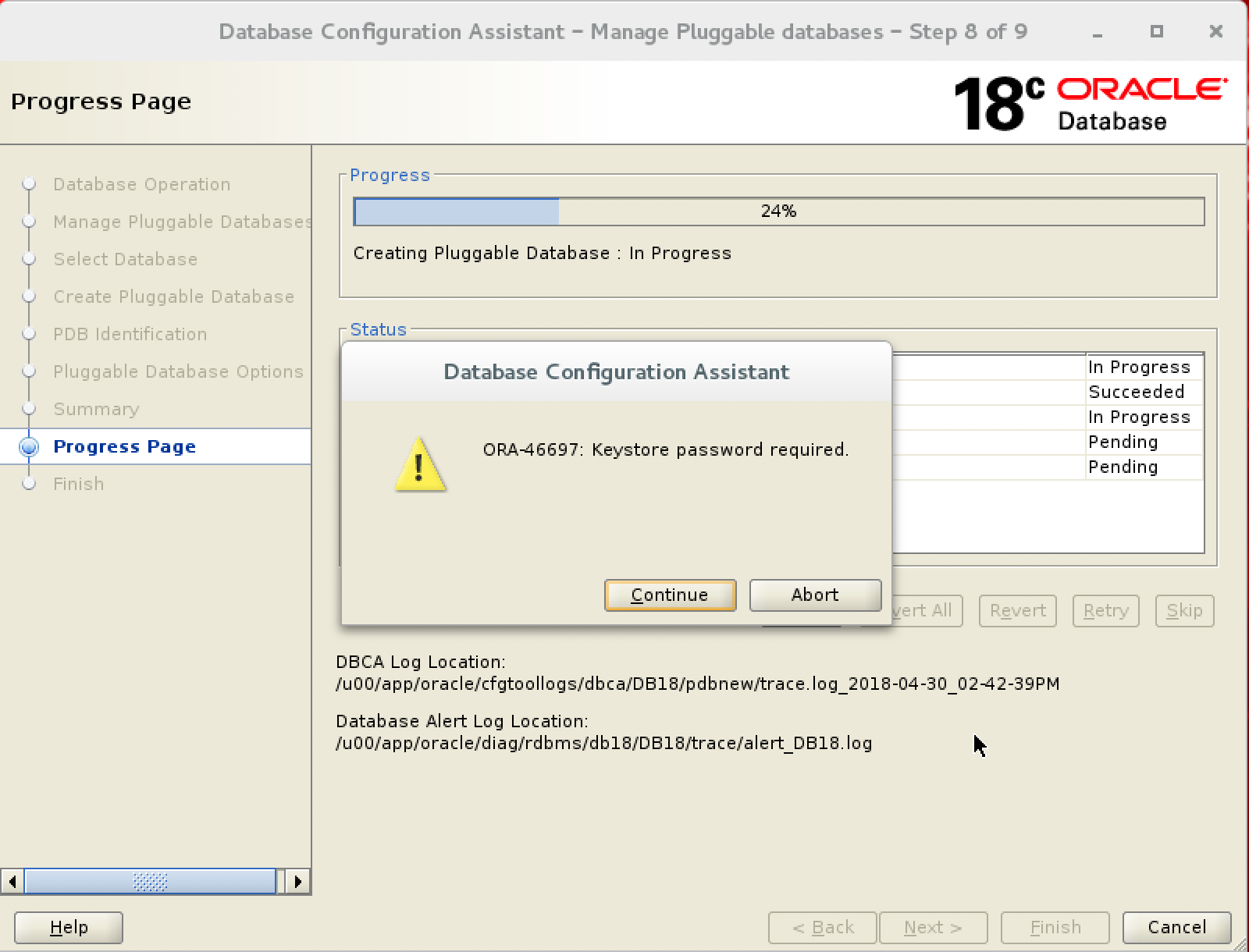
Task: Click the DBCA trace log path
Action: [697, 684]
